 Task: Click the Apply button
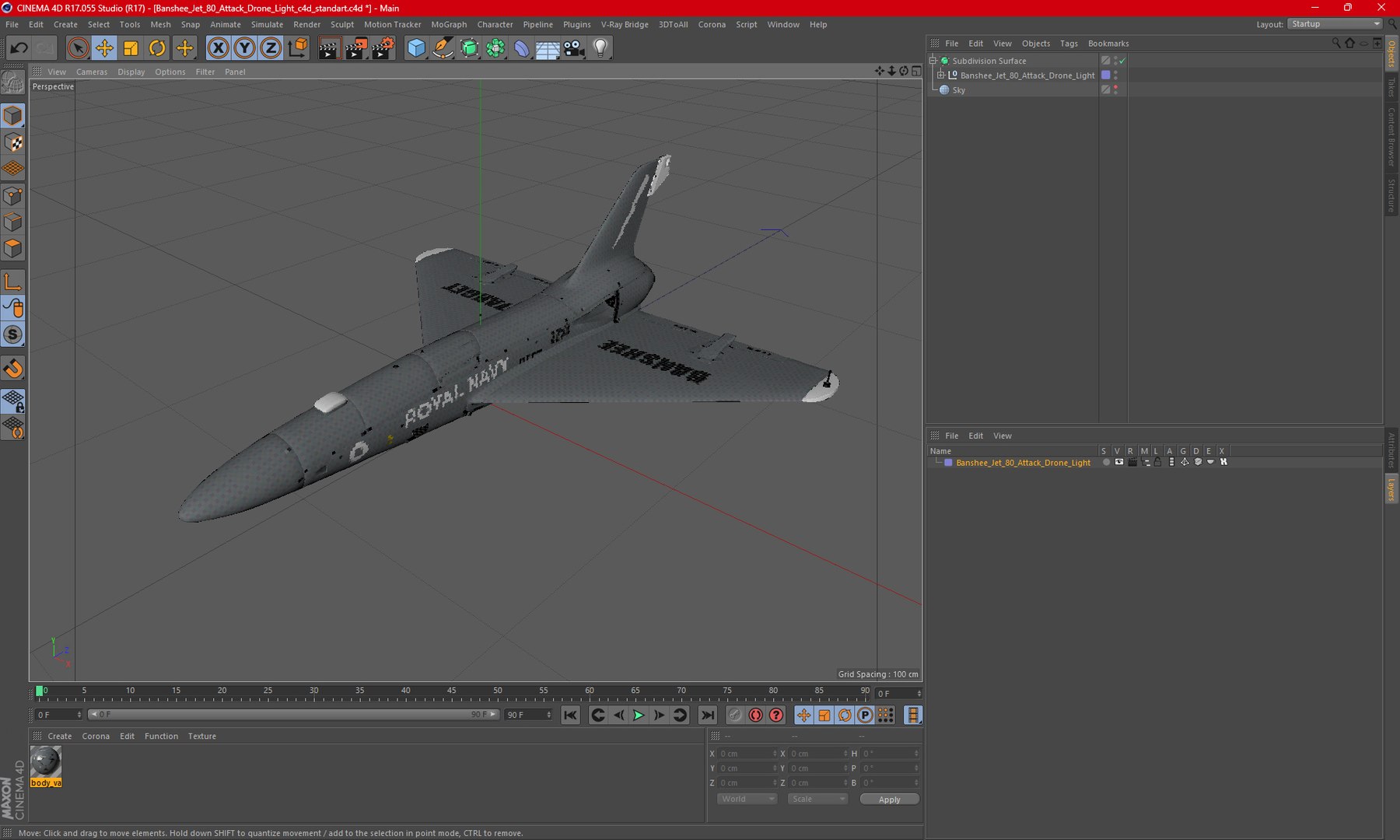coord(889,800)
